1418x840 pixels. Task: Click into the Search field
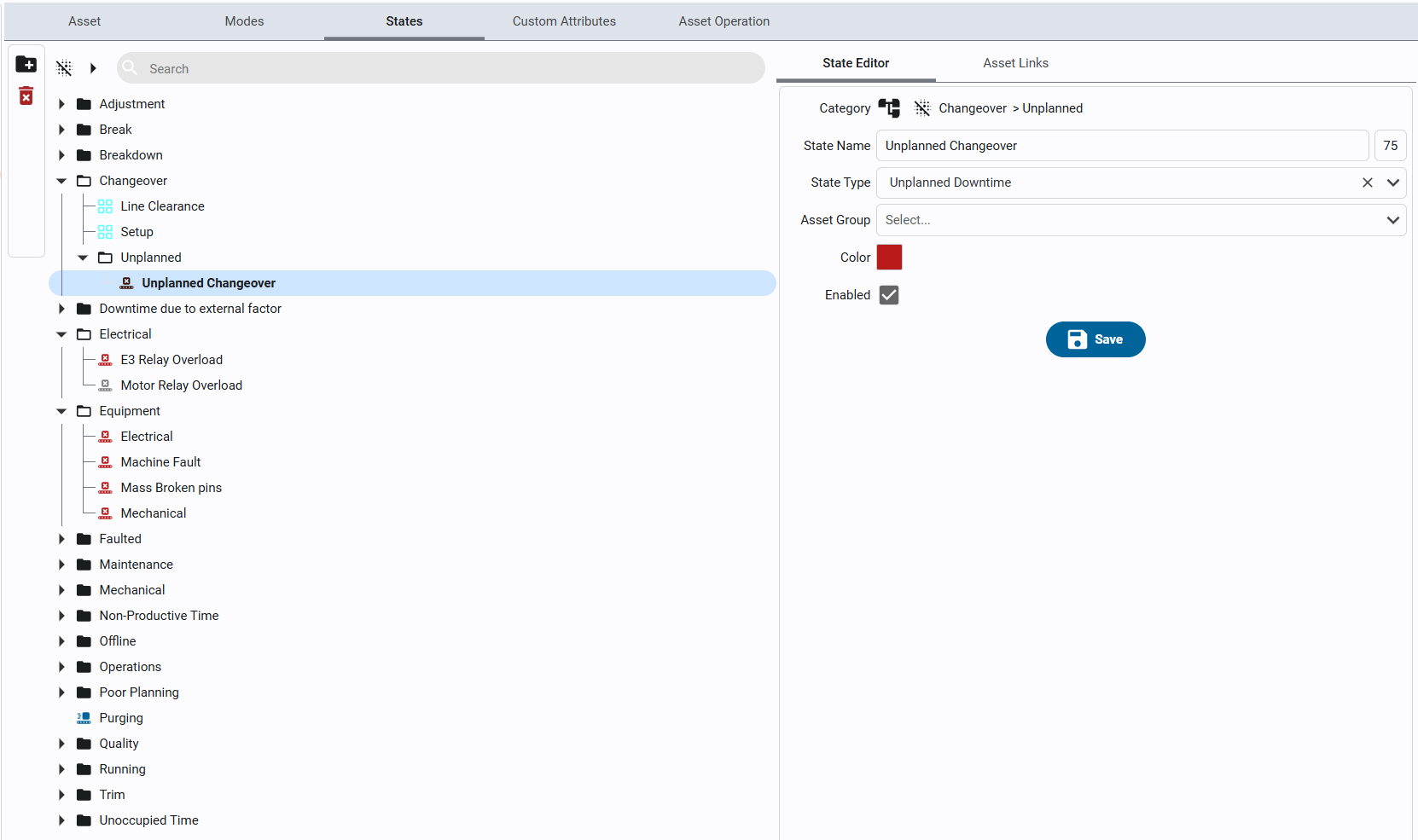(x=444, y=68)
